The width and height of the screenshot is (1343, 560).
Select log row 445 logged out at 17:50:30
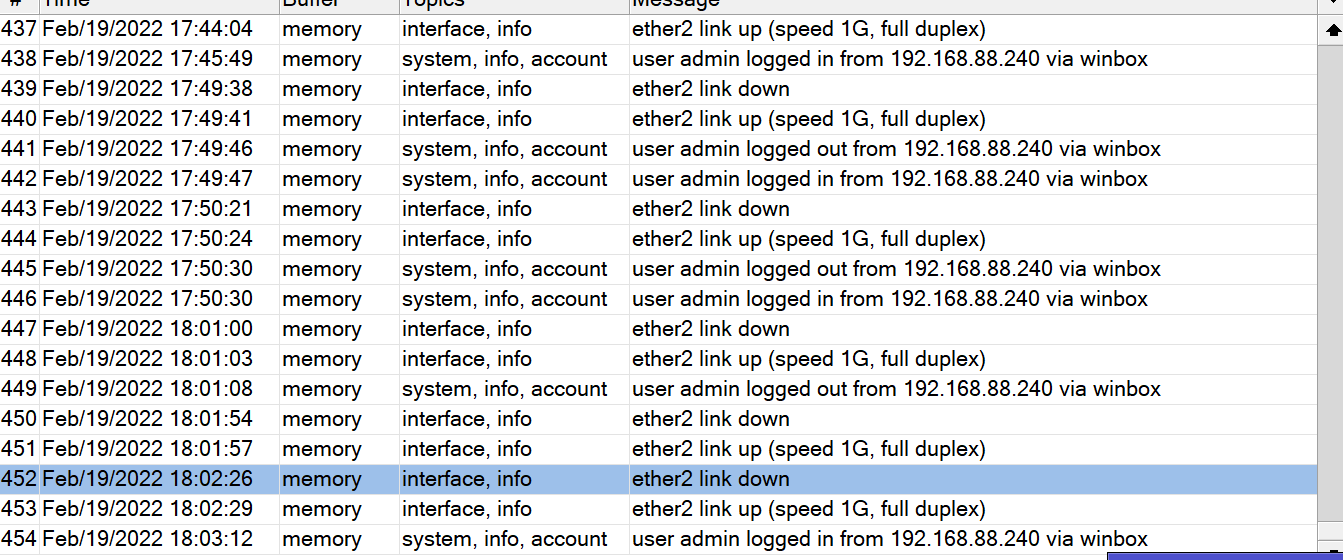pos(660,269)
